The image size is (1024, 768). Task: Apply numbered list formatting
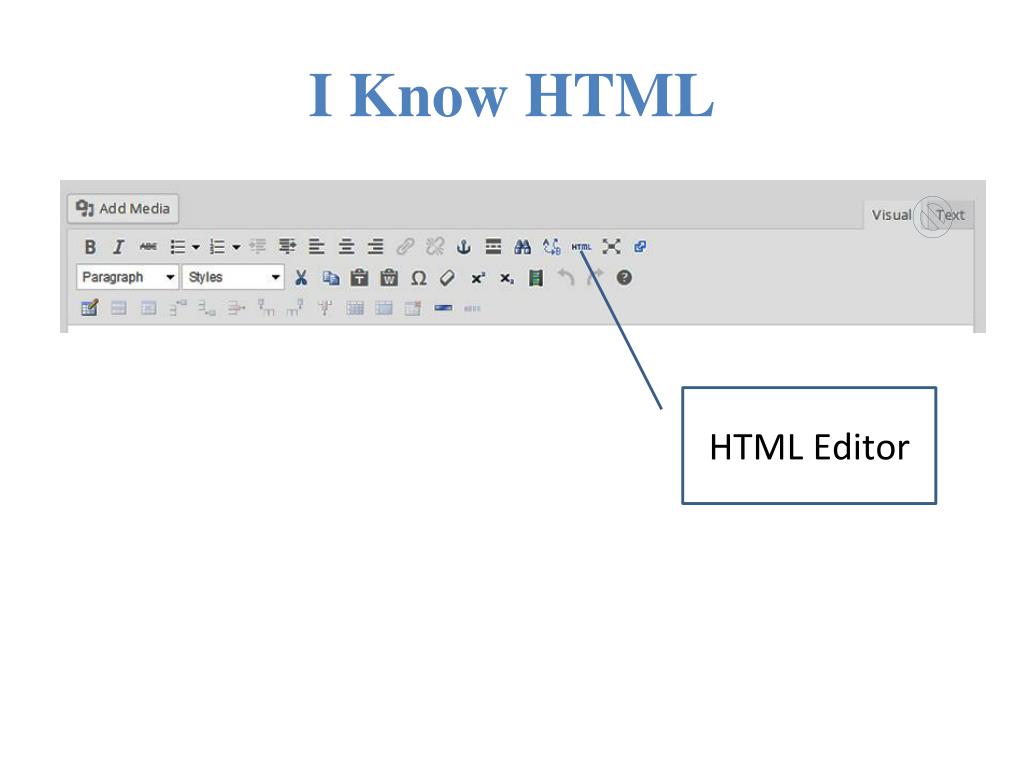click(x=217, y=247)
